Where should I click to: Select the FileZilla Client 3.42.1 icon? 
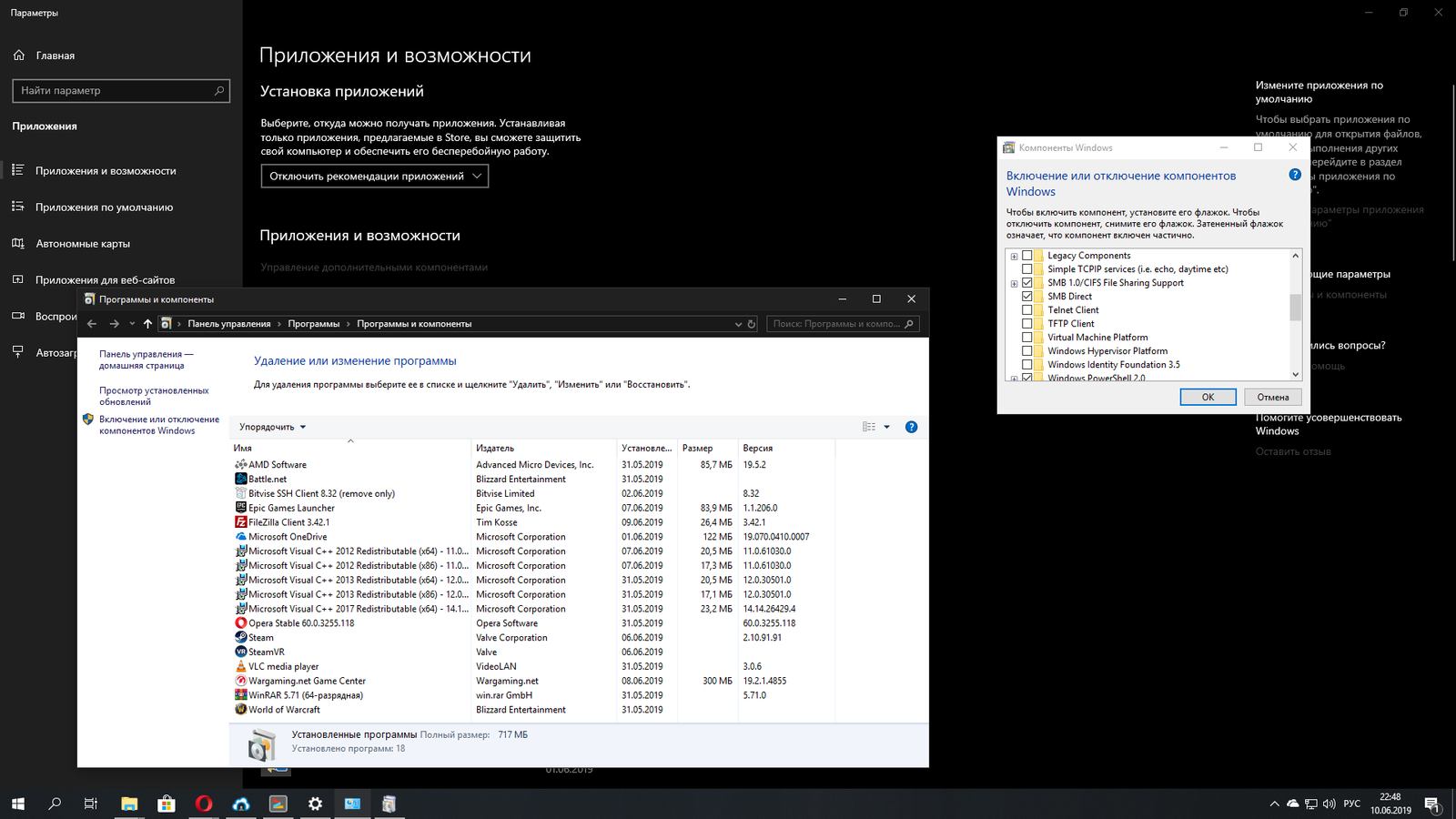point(240,522)
